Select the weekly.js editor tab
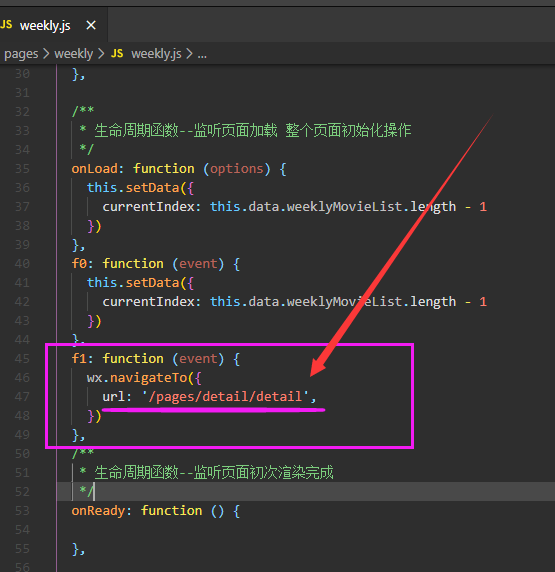Viewport: 555px width, 572px height. coord(53,25)
